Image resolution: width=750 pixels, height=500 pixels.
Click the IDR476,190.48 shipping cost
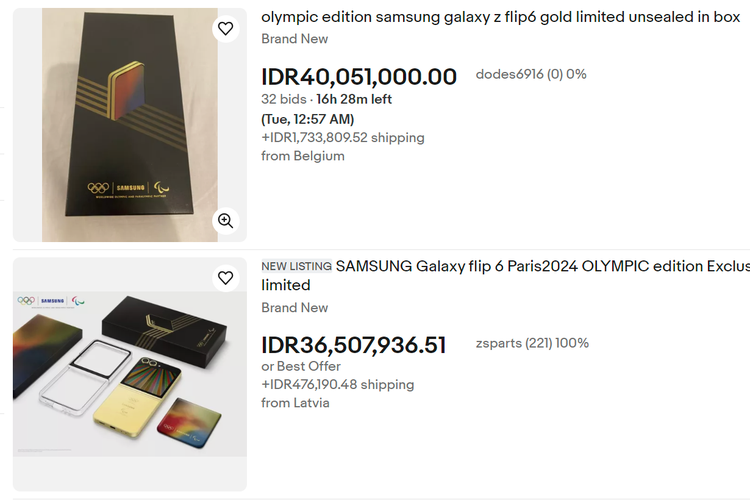coord(337,384)
